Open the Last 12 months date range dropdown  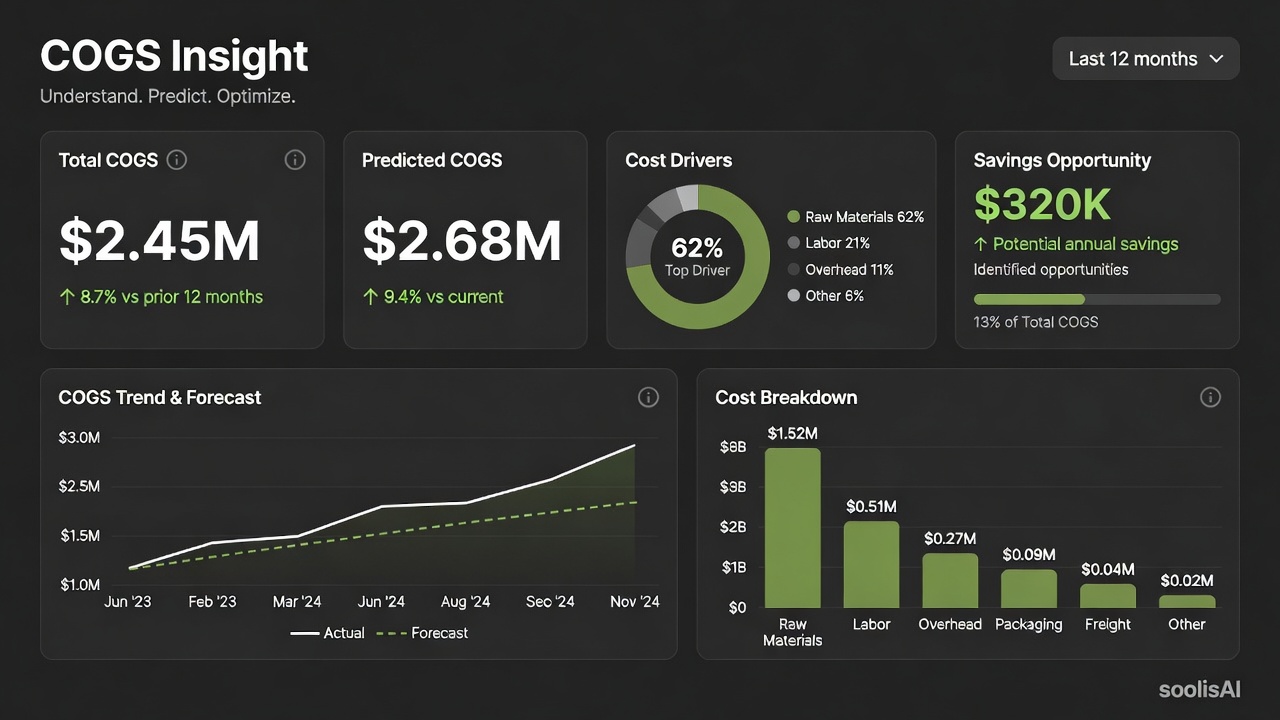pos(1146,59)
